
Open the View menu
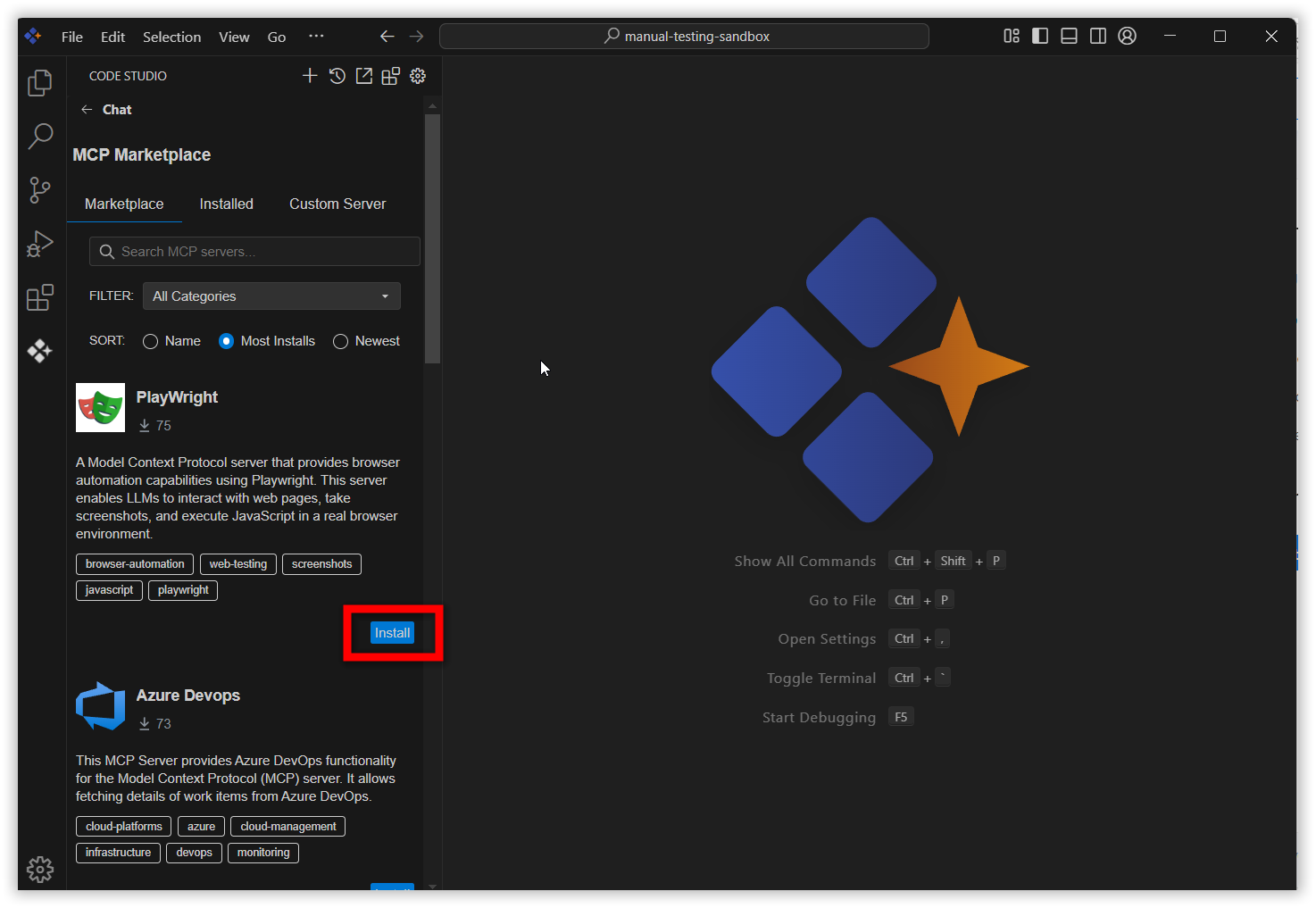pyautogui.click(x=234, y=37)
